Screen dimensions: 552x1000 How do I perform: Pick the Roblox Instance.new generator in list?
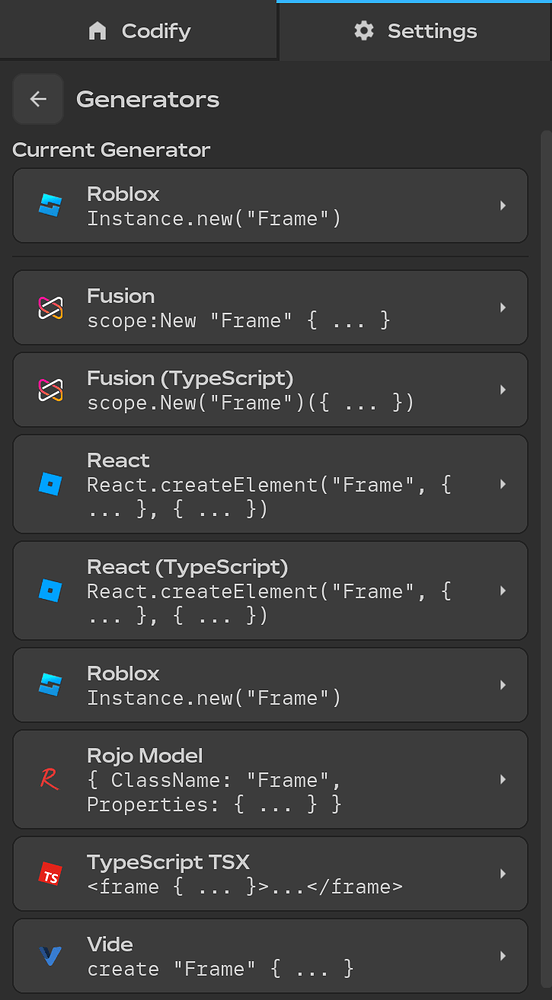point(270,685)
